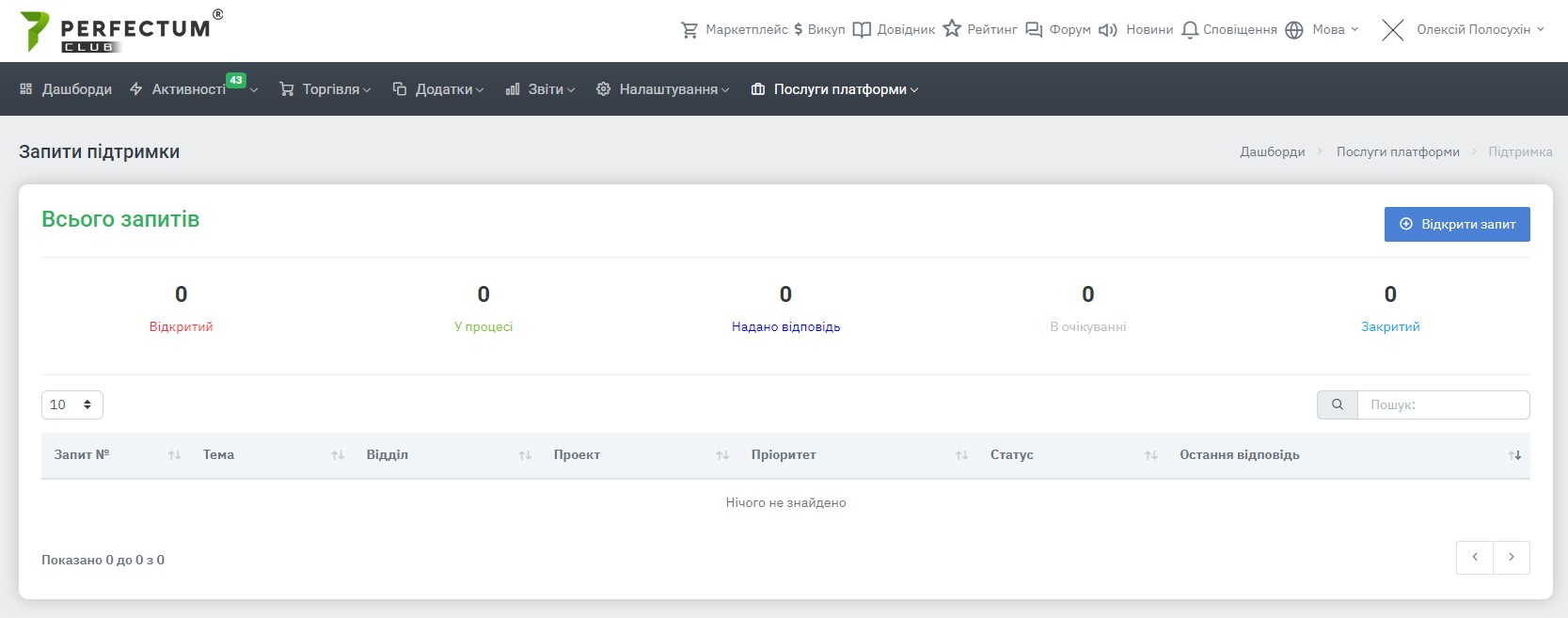
Task: Click the Викуп dollar icon
Action: 799,30
